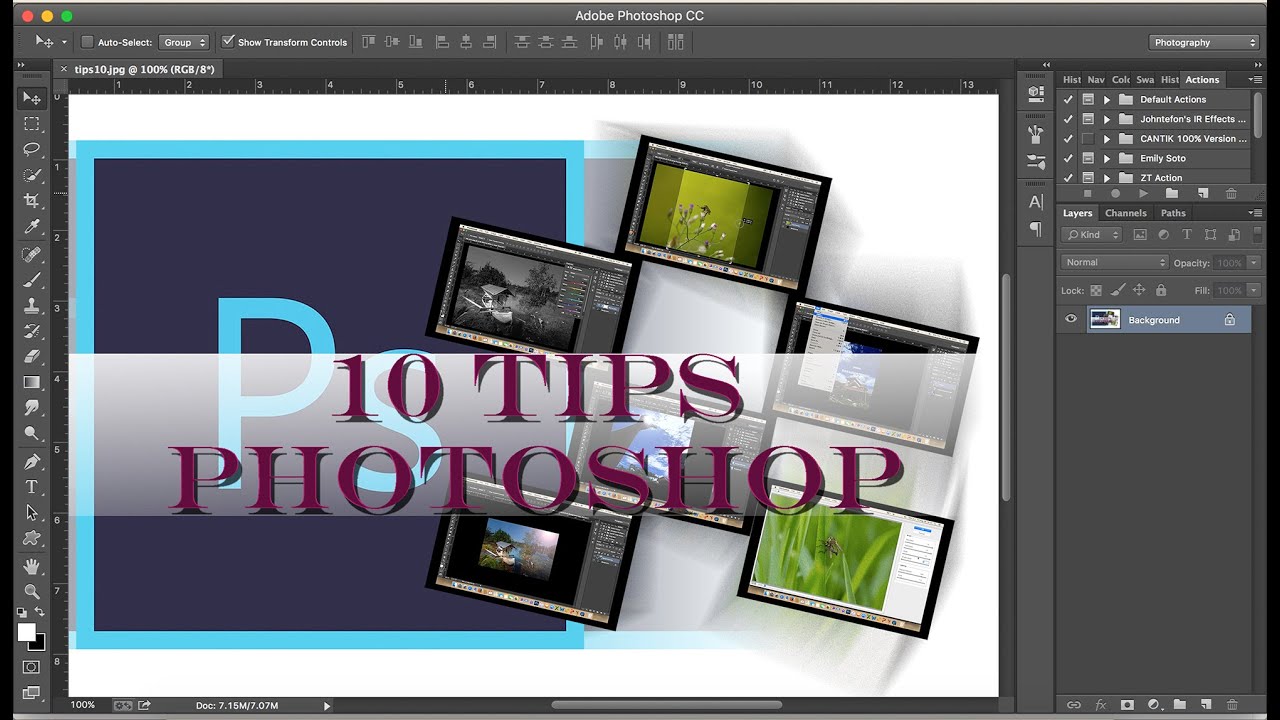
Task: Open Character panel from collapsed dock
Action: (x=1036, y=202)
